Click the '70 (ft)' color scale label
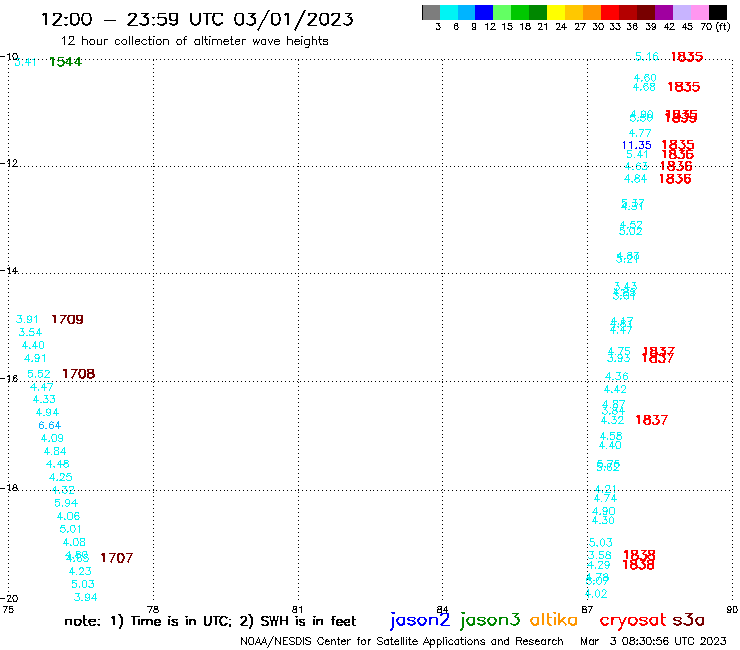The height and width of the screenshot is (650, 740). 715,27
